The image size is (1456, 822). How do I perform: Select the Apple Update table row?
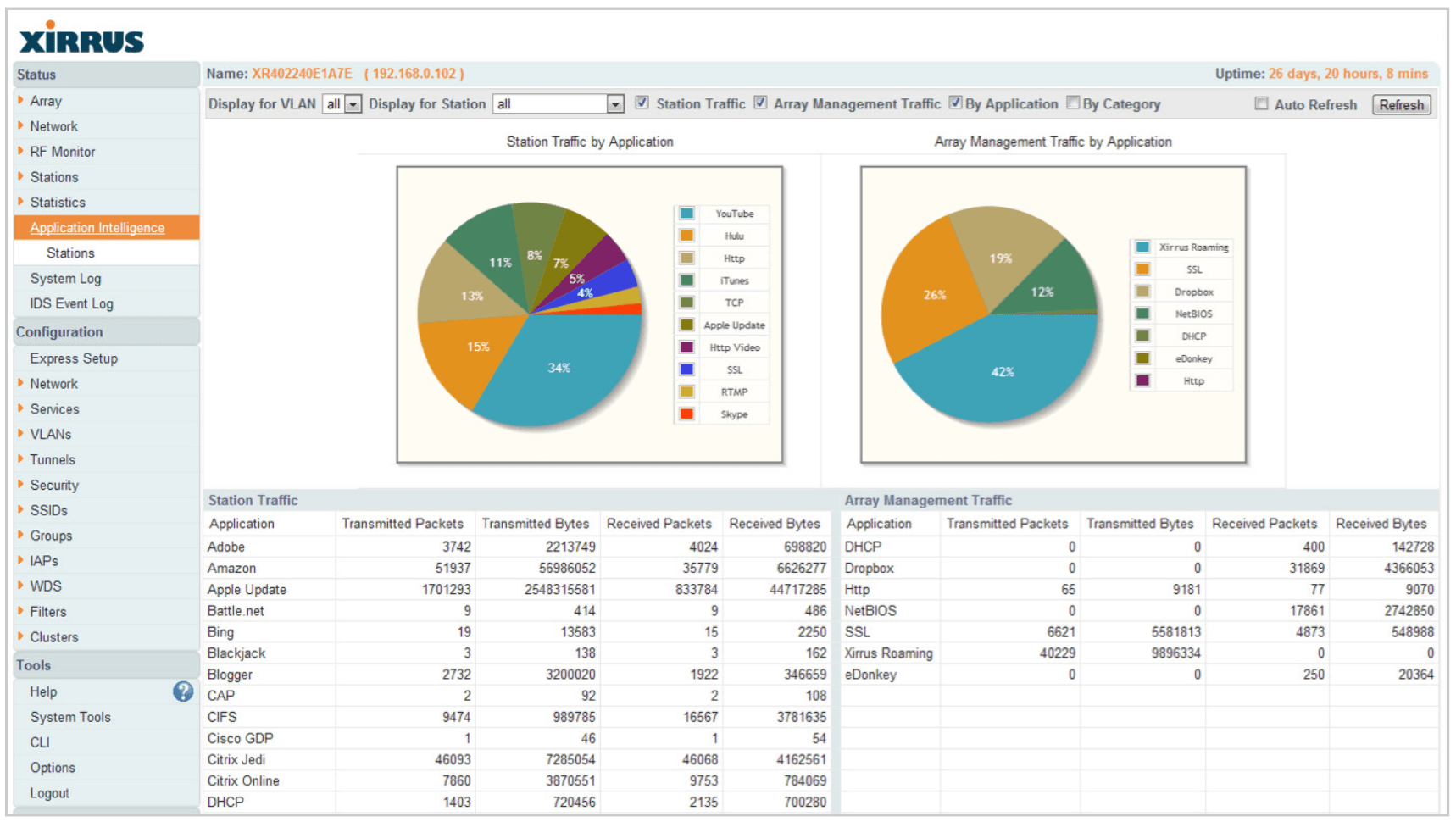tap(517, 589)
